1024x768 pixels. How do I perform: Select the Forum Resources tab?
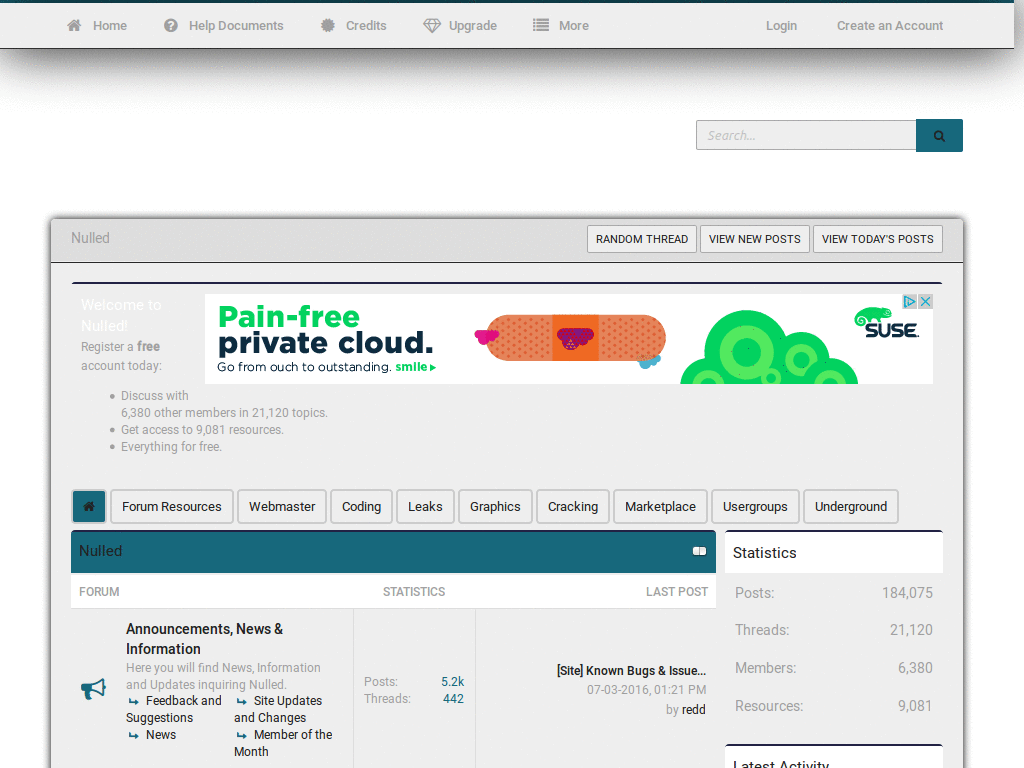click(172, 506)
